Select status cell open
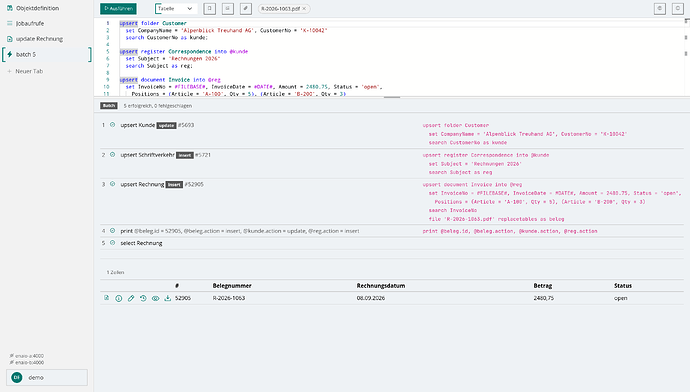 tap(620, 298)
